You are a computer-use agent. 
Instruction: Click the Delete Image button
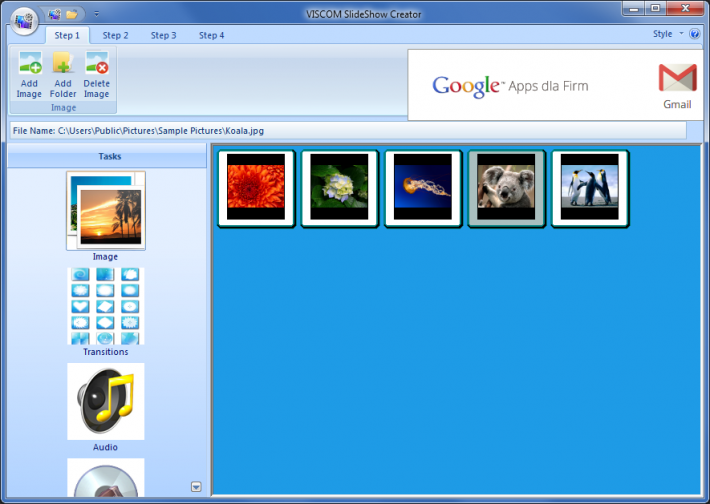pos(96,75)
